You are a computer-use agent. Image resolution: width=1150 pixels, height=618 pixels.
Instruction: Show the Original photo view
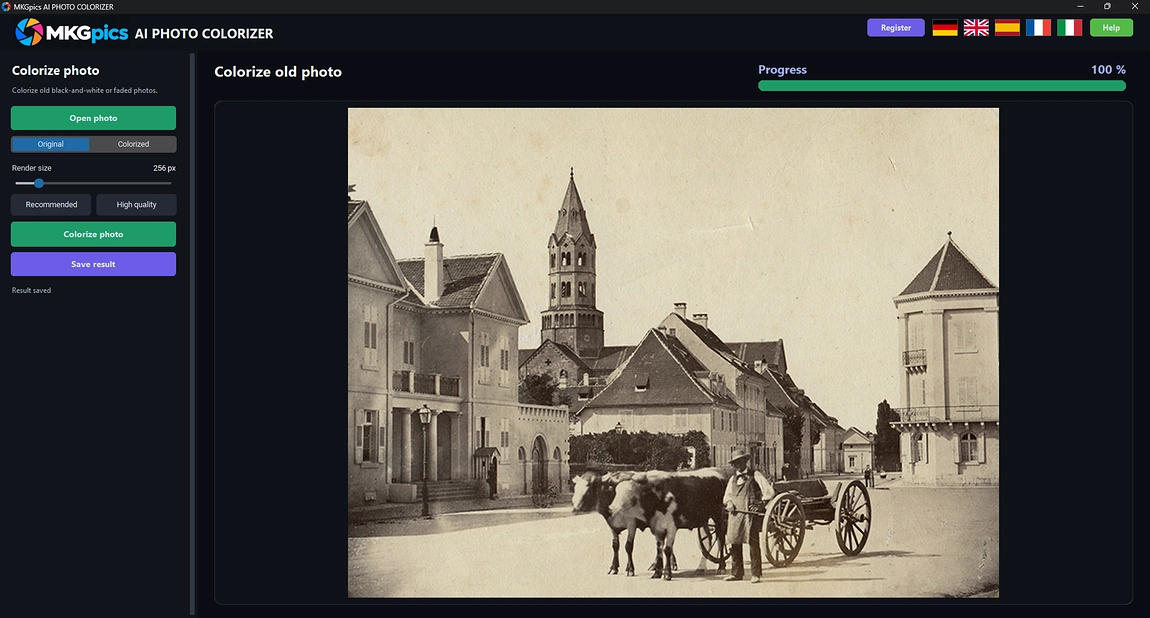click(x=51, y=144)
